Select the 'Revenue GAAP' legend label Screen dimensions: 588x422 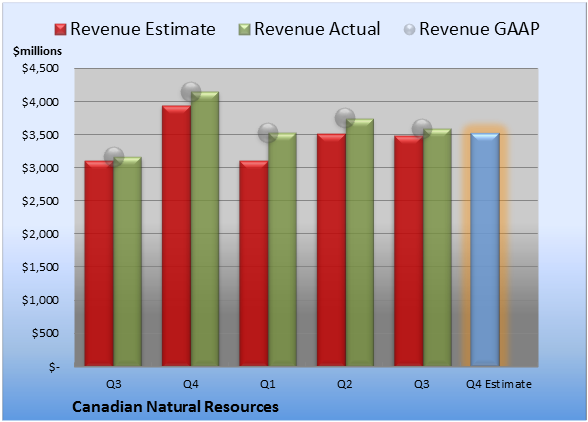pyautogui.click(x=479, y=29)
